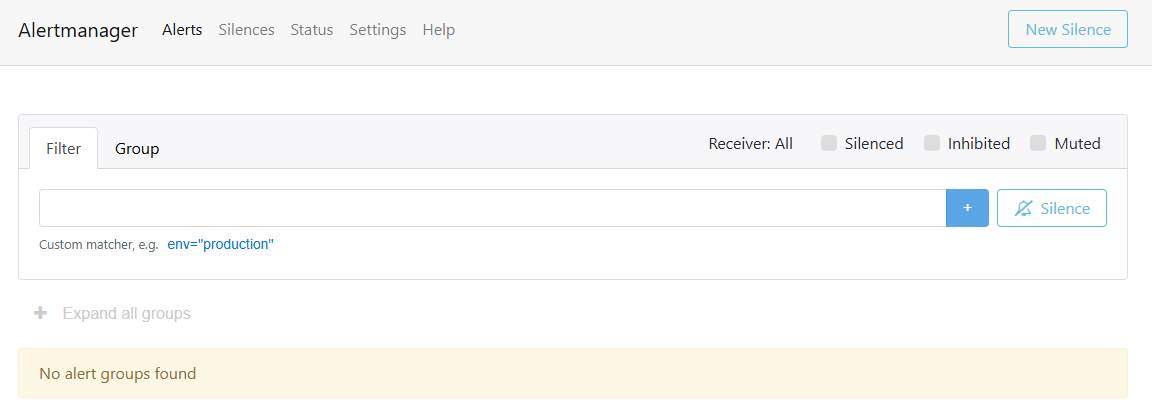Go to the Status page
Screen dimensions: 1152x412
coord(312,30)
